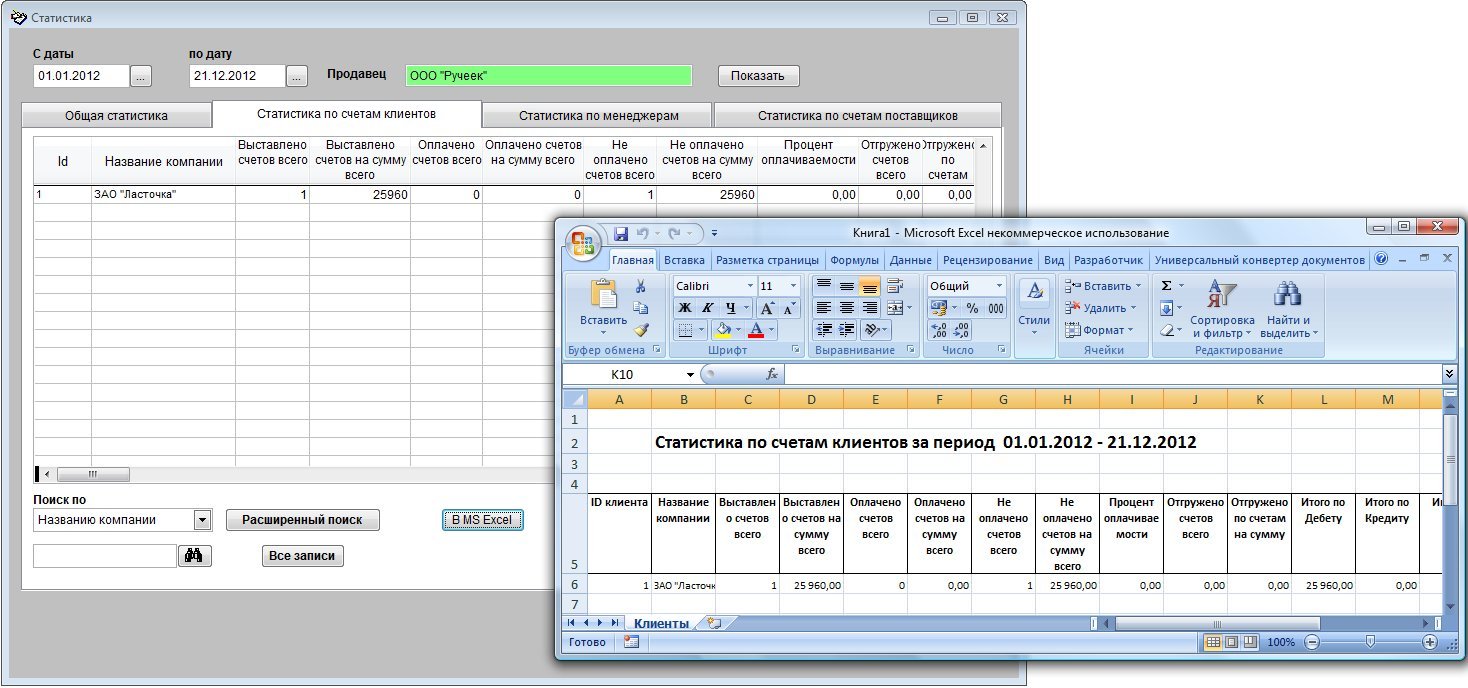Open the Calibri font name dropdown
The image size is (1468, 688).
point(749,286)
